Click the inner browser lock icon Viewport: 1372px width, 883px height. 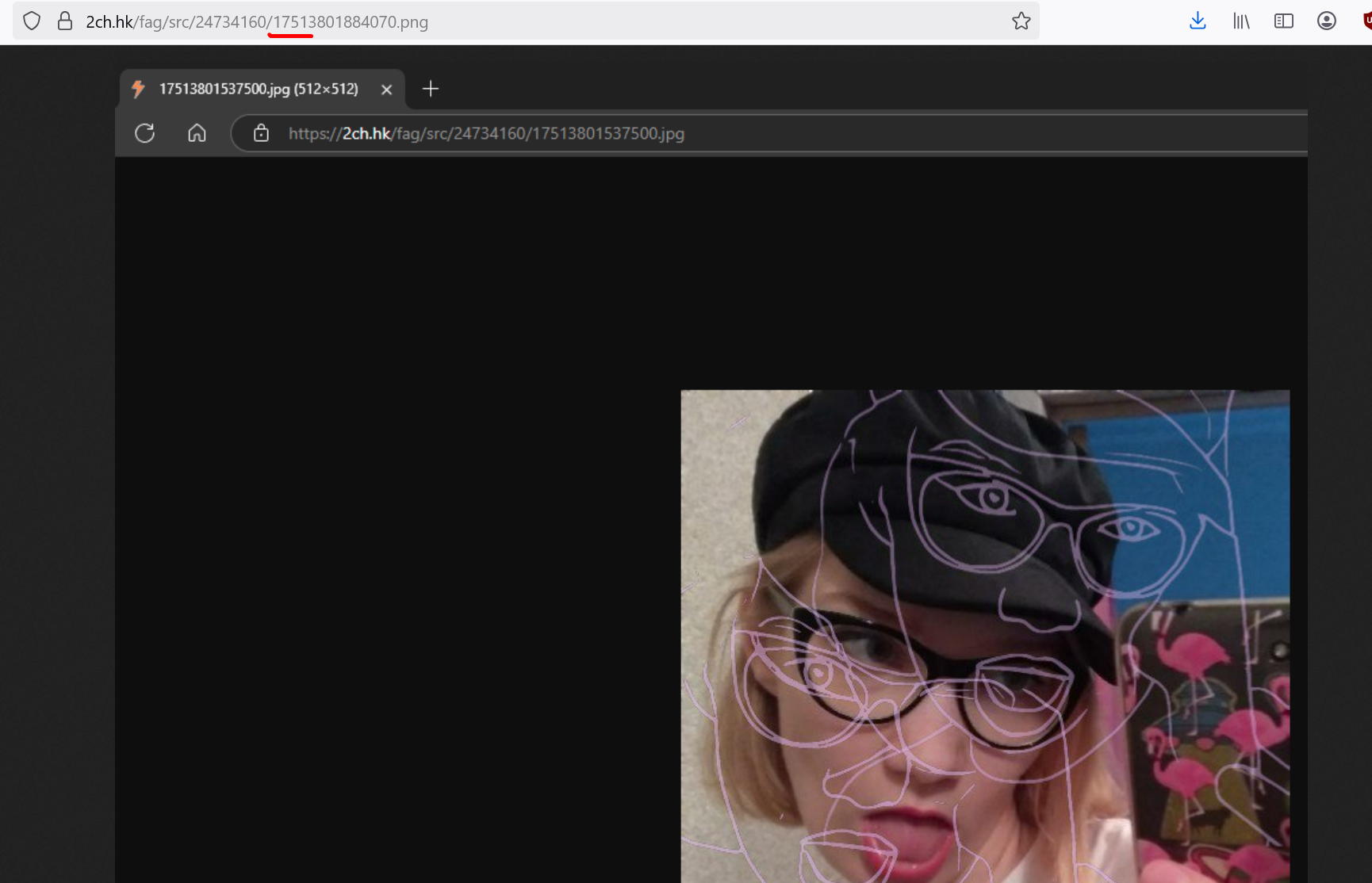(261, 133)
